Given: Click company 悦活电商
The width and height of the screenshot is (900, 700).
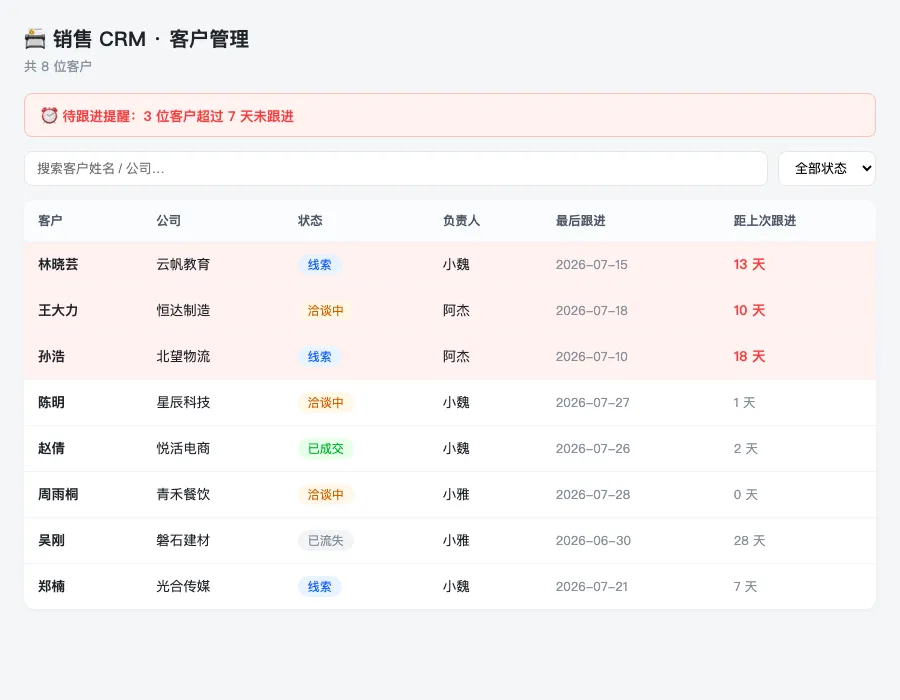Looking at the screenshot, I should coord(183,448).
